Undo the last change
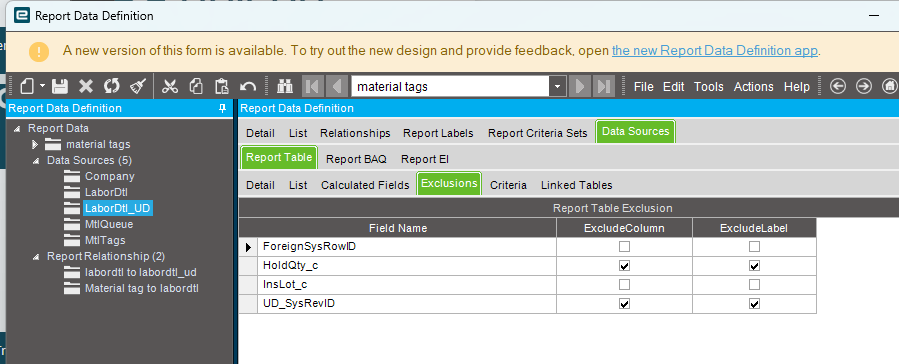The image size is (899, 364). click(248, 87)
